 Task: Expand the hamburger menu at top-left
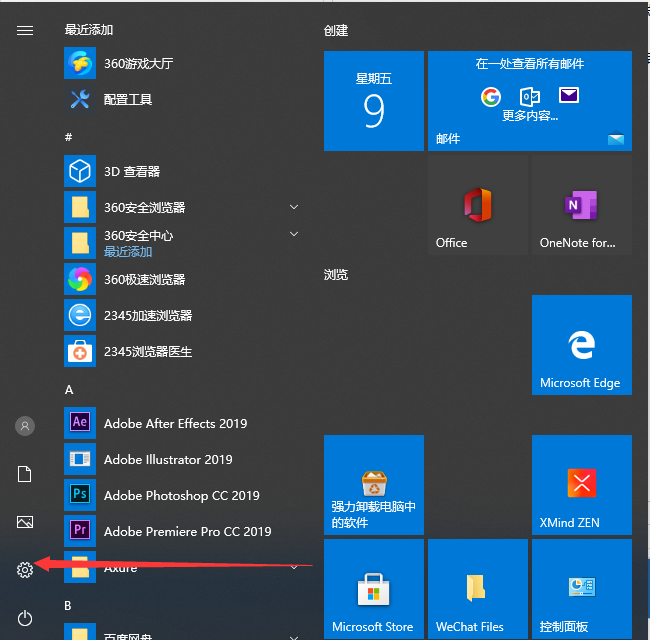click(25, 30)
